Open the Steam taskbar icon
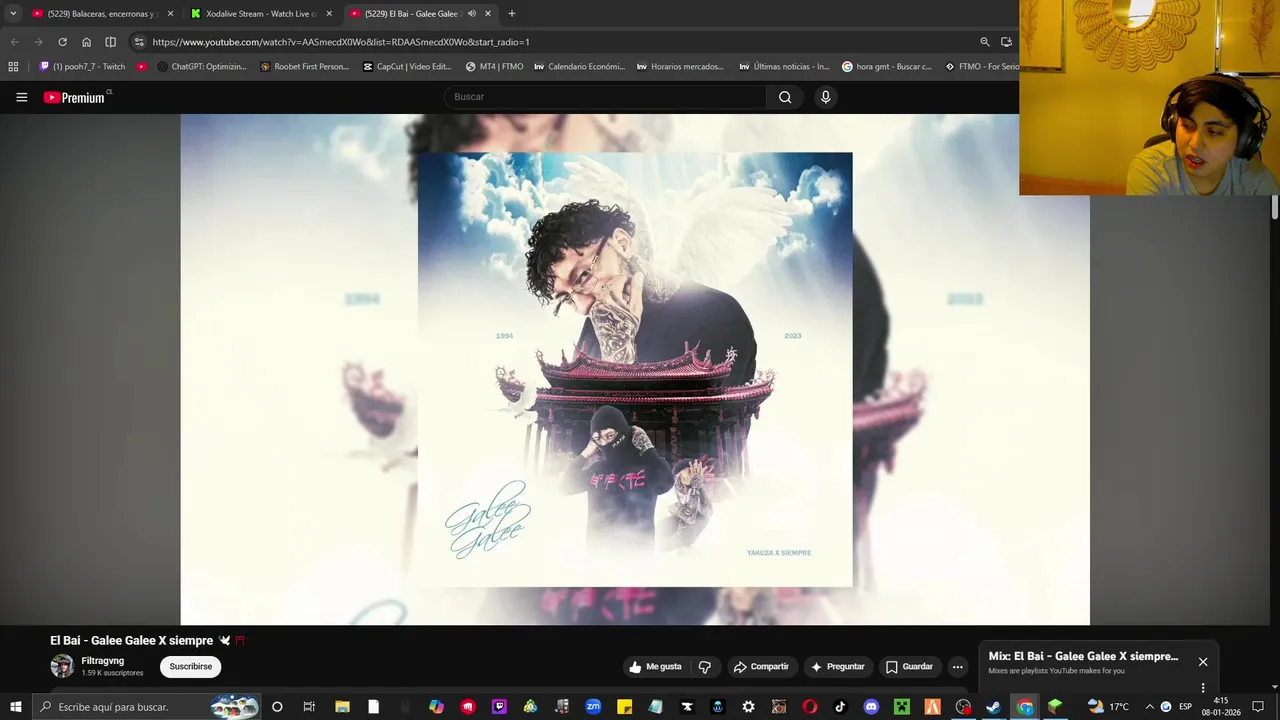The image size is (1280, 720). tap(993, 707)
